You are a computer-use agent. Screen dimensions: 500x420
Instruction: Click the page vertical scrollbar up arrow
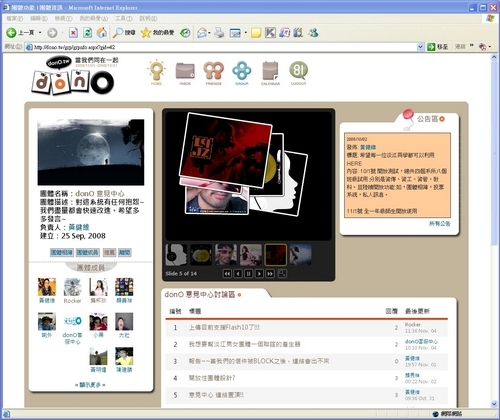tap(494, 57)
